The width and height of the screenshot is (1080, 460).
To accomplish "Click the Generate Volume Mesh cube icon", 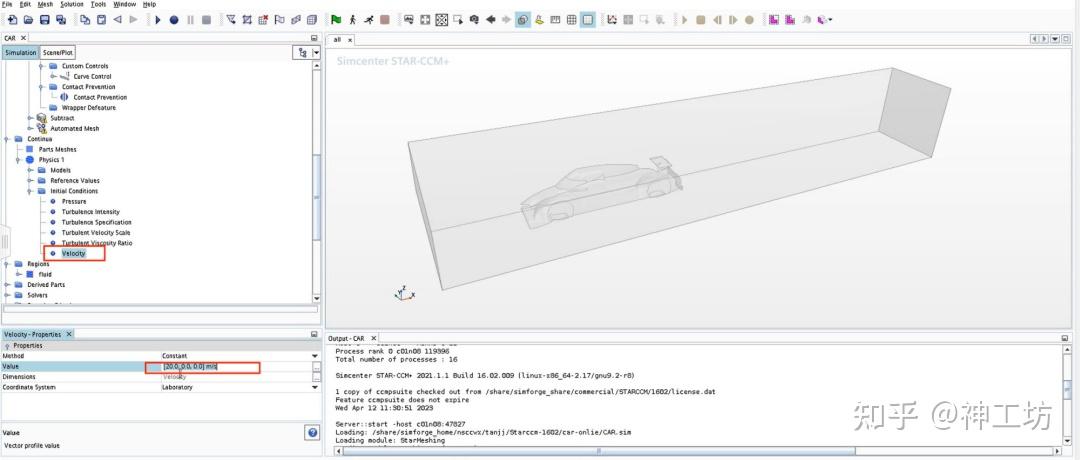I will (x=312, y=20).
